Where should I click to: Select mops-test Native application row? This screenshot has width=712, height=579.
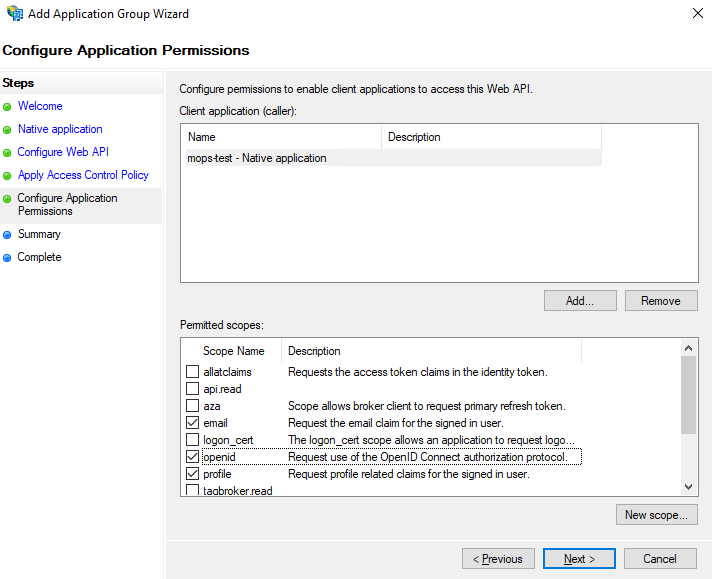pos(257,158)
